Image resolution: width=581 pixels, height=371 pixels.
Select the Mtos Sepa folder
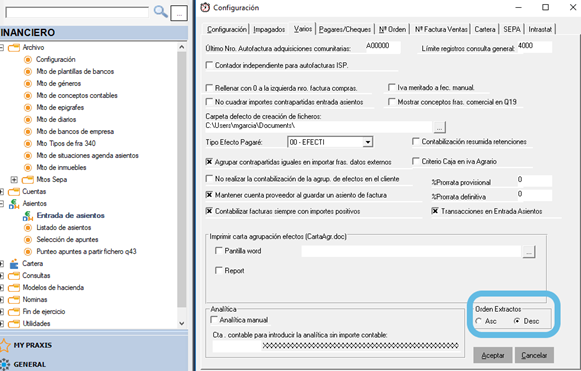pyautogui.click(x=52, y=179)
